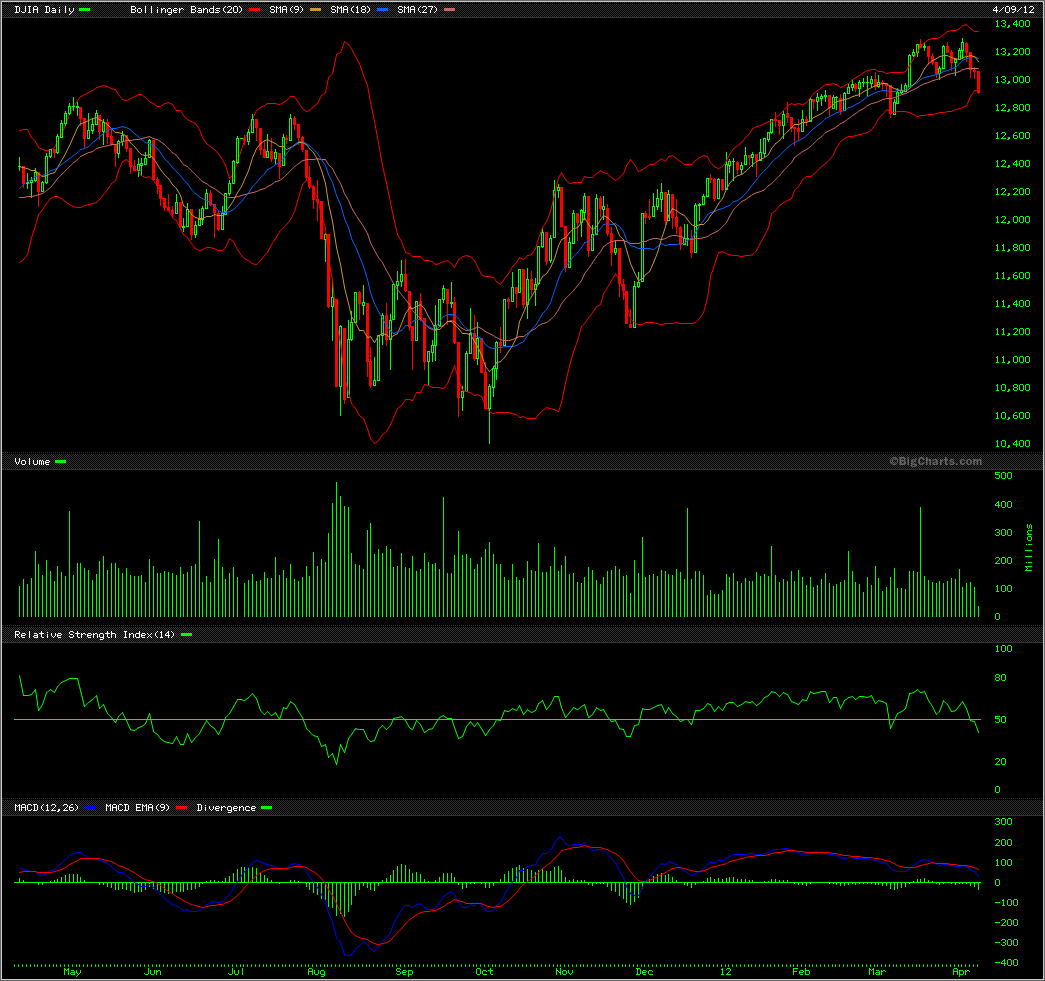
Task: Click the RSI 50 level axis label
Action: [x=1001, y=720]
